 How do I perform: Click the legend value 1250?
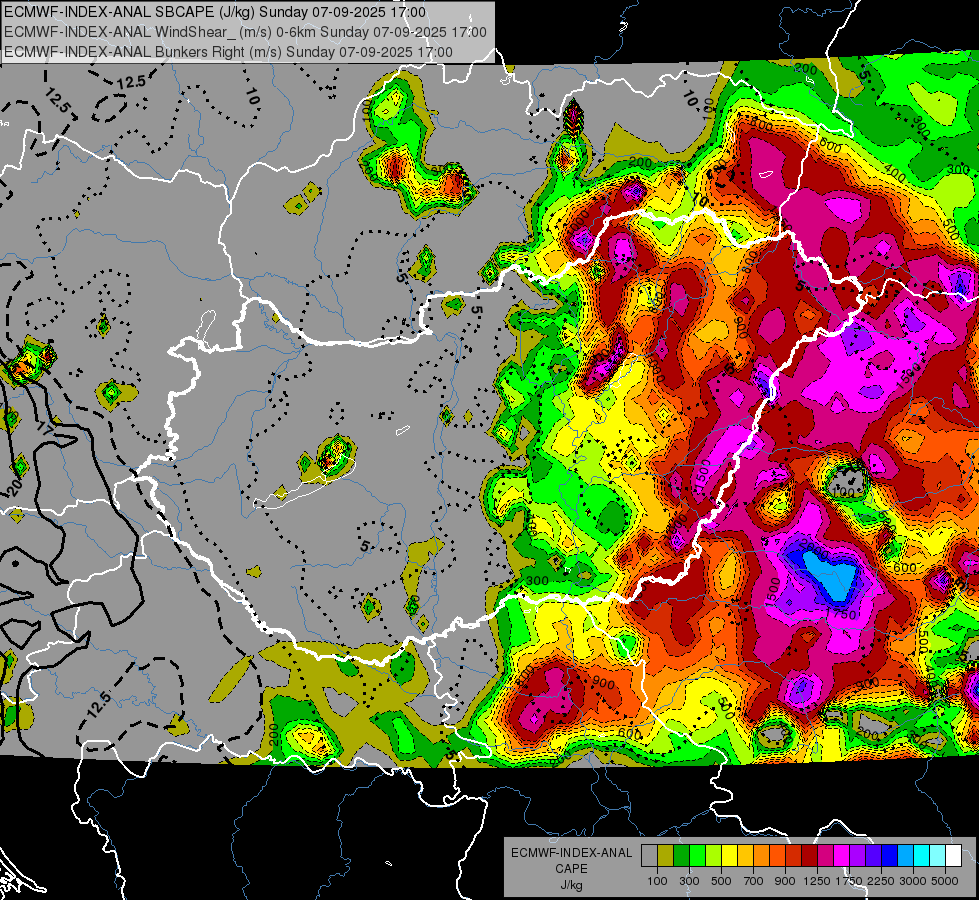coord(817,881)
